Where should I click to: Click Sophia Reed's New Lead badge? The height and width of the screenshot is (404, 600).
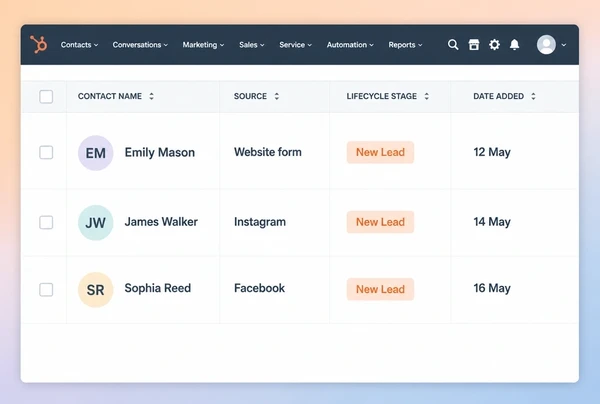click(380, 289)
